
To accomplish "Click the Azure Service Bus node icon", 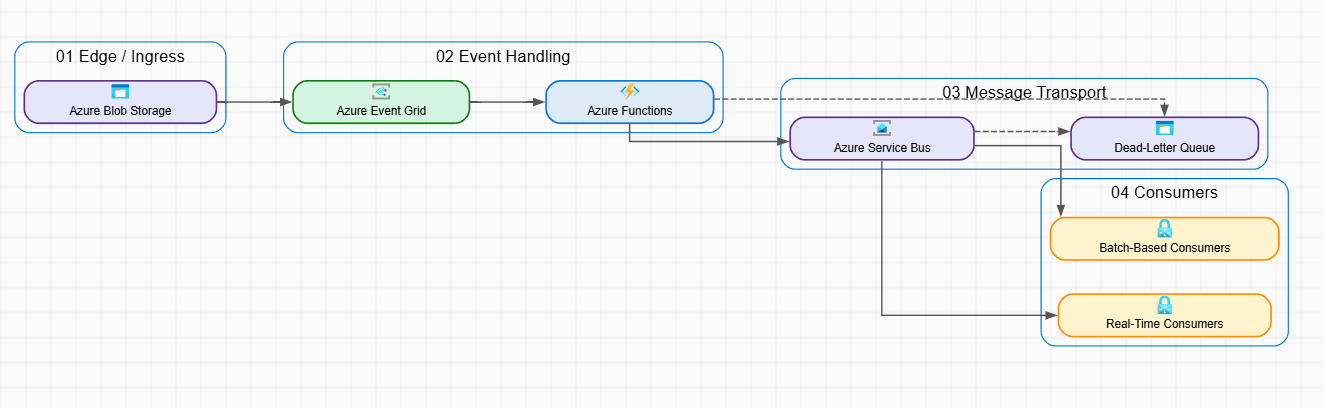I will (882, 128).
